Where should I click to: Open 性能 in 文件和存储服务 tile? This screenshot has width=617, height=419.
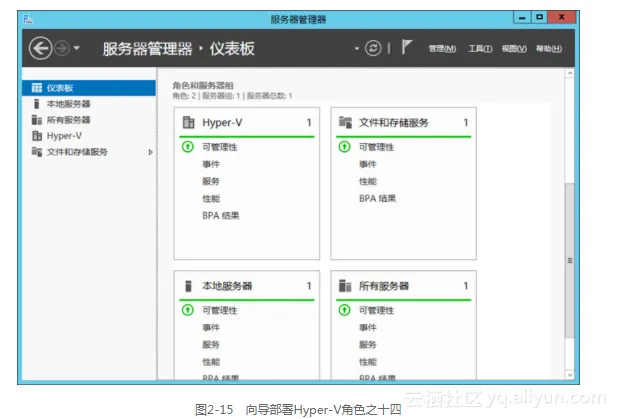368,181
